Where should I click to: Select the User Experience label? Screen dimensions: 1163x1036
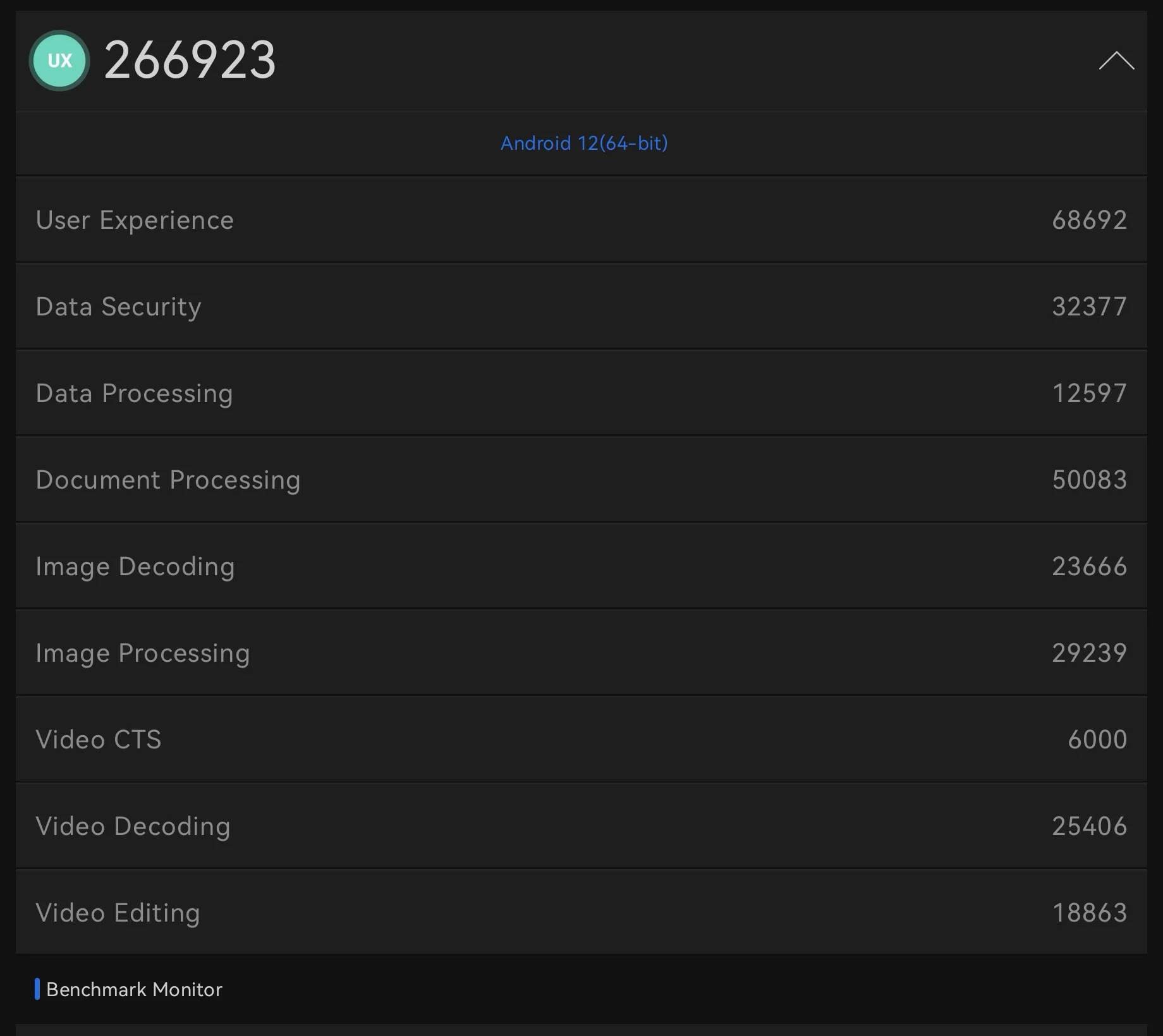[x=135, y=220]
